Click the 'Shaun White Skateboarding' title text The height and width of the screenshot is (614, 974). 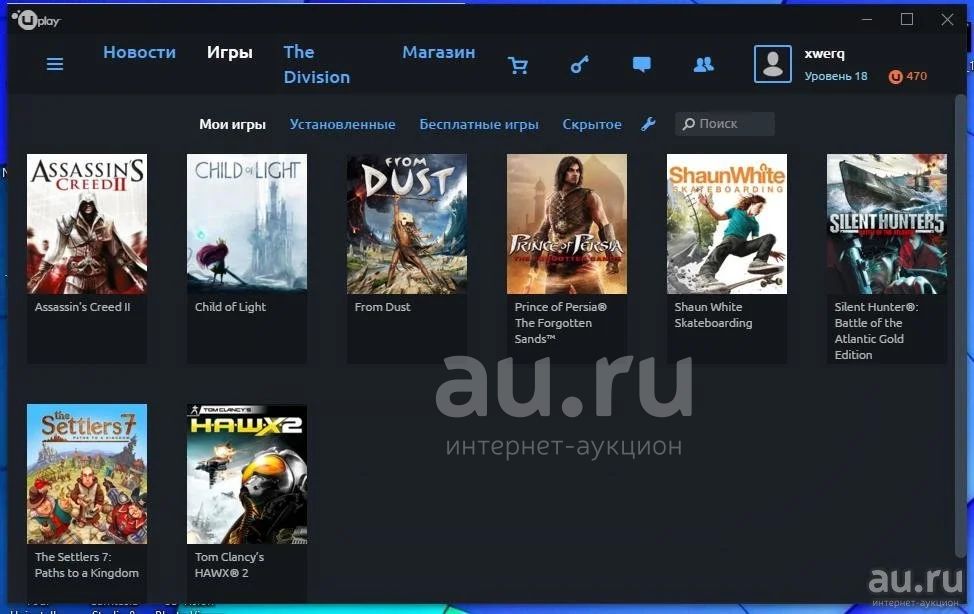[713, 315]
